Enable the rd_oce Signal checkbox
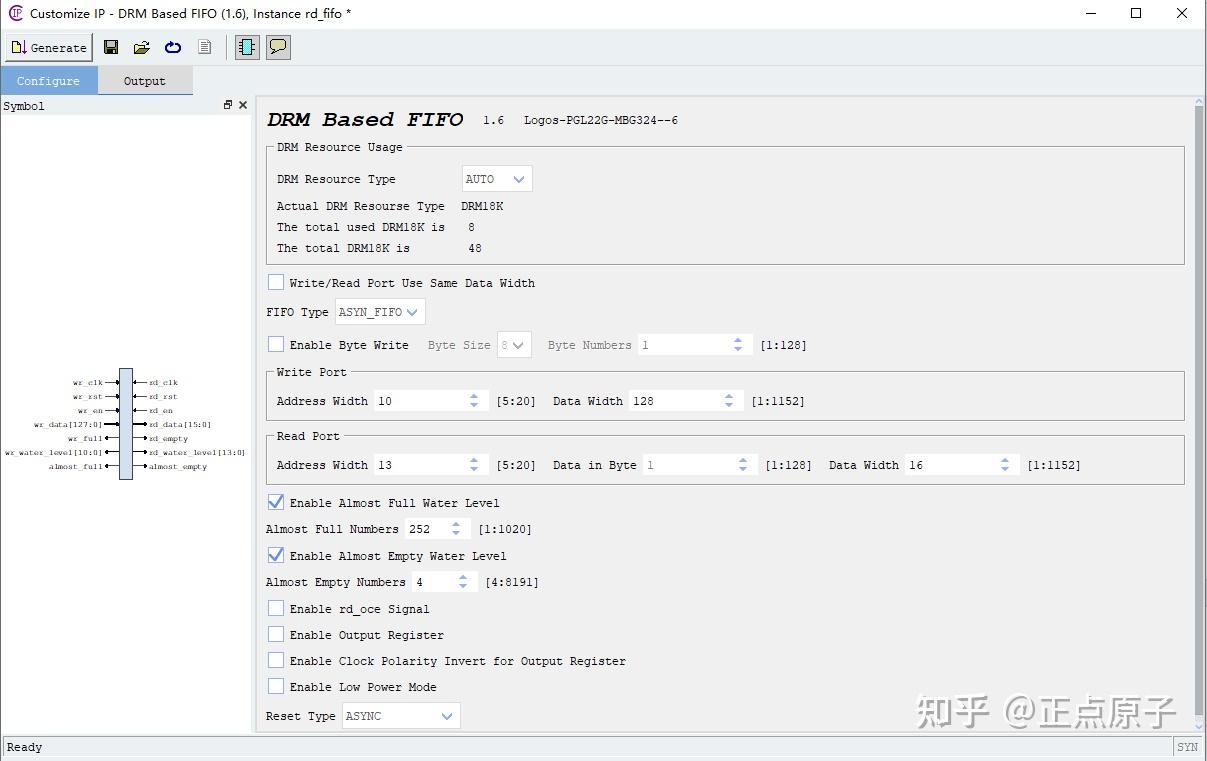Screen dimensions: 1207x761 [x=276, y=608]
